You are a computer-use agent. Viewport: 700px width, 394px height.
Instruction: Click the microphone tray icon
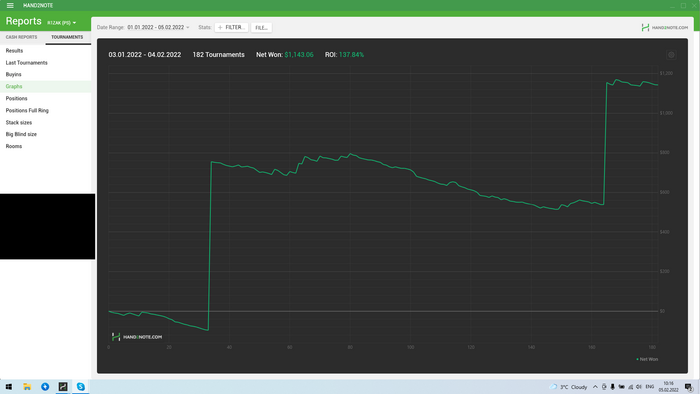612,387
